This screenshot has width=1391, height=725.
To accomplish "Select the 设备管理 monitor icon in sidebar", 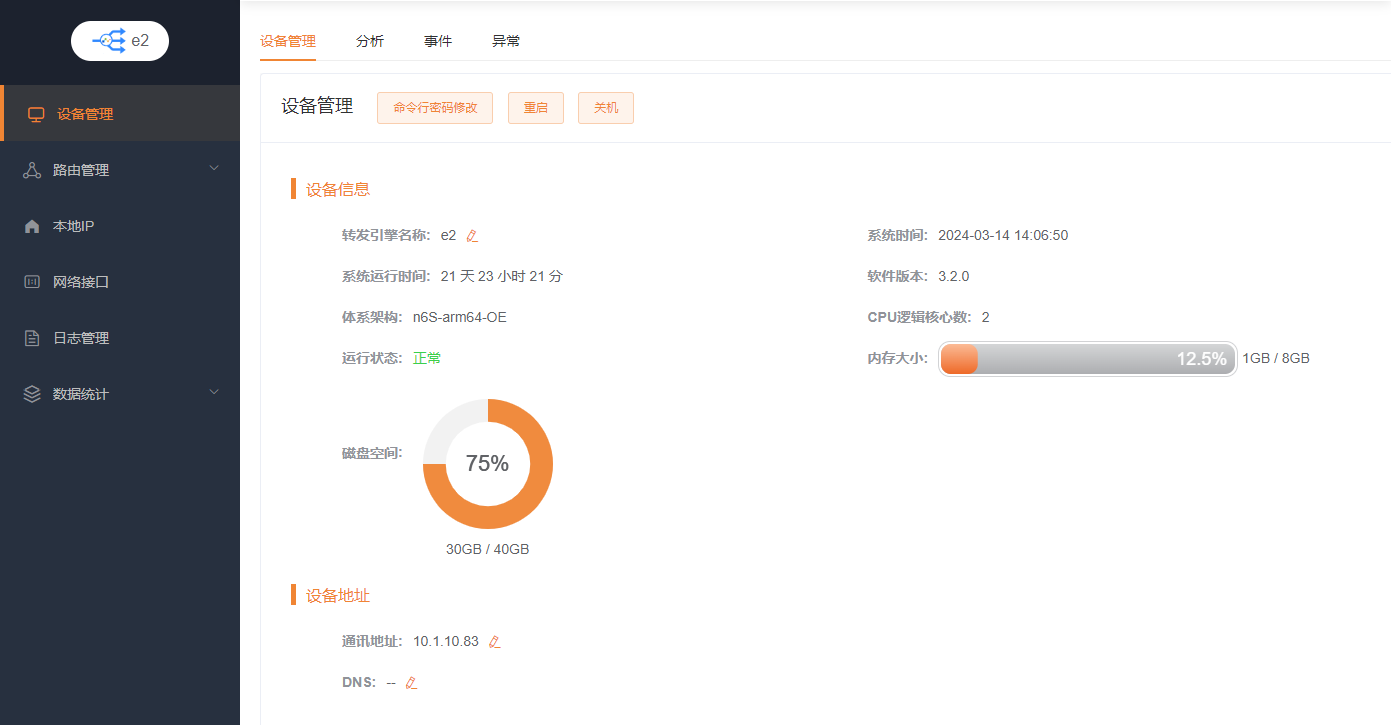I will 36,113.
